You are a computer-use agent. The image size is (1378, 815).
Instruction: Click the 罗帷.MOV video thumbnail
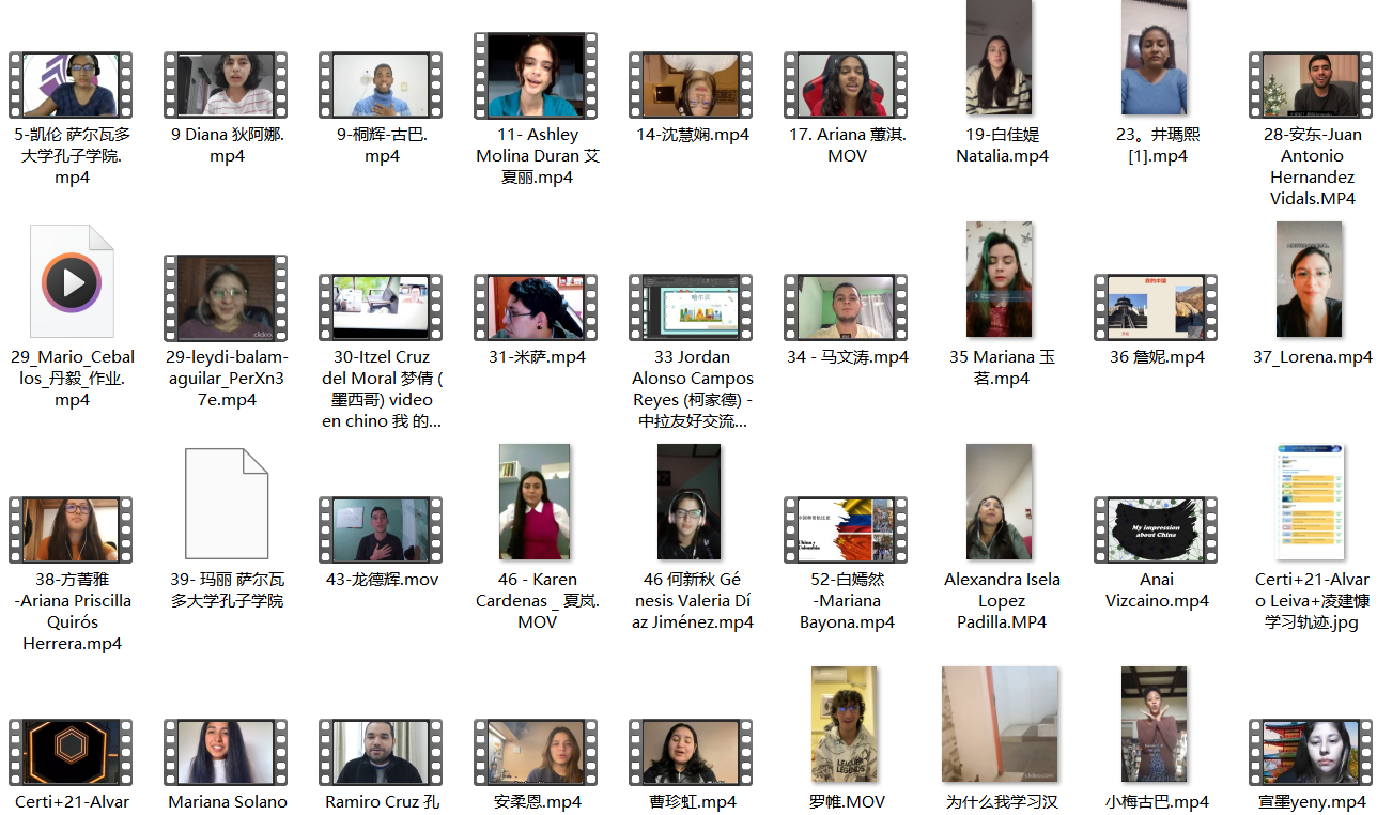tap(845, 725)
